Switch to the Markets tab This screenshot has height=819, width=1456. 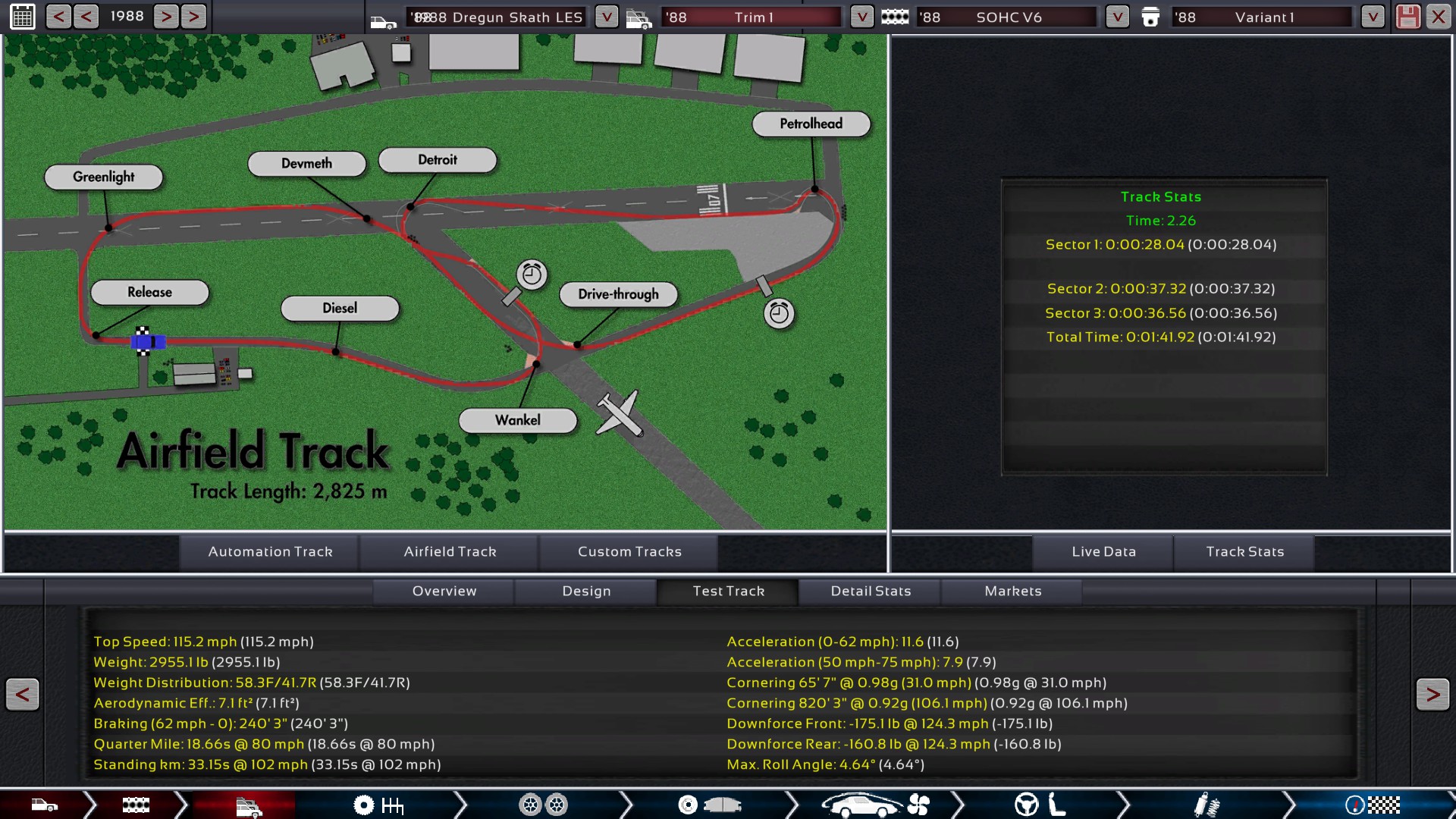click(x=1012, y=591)
